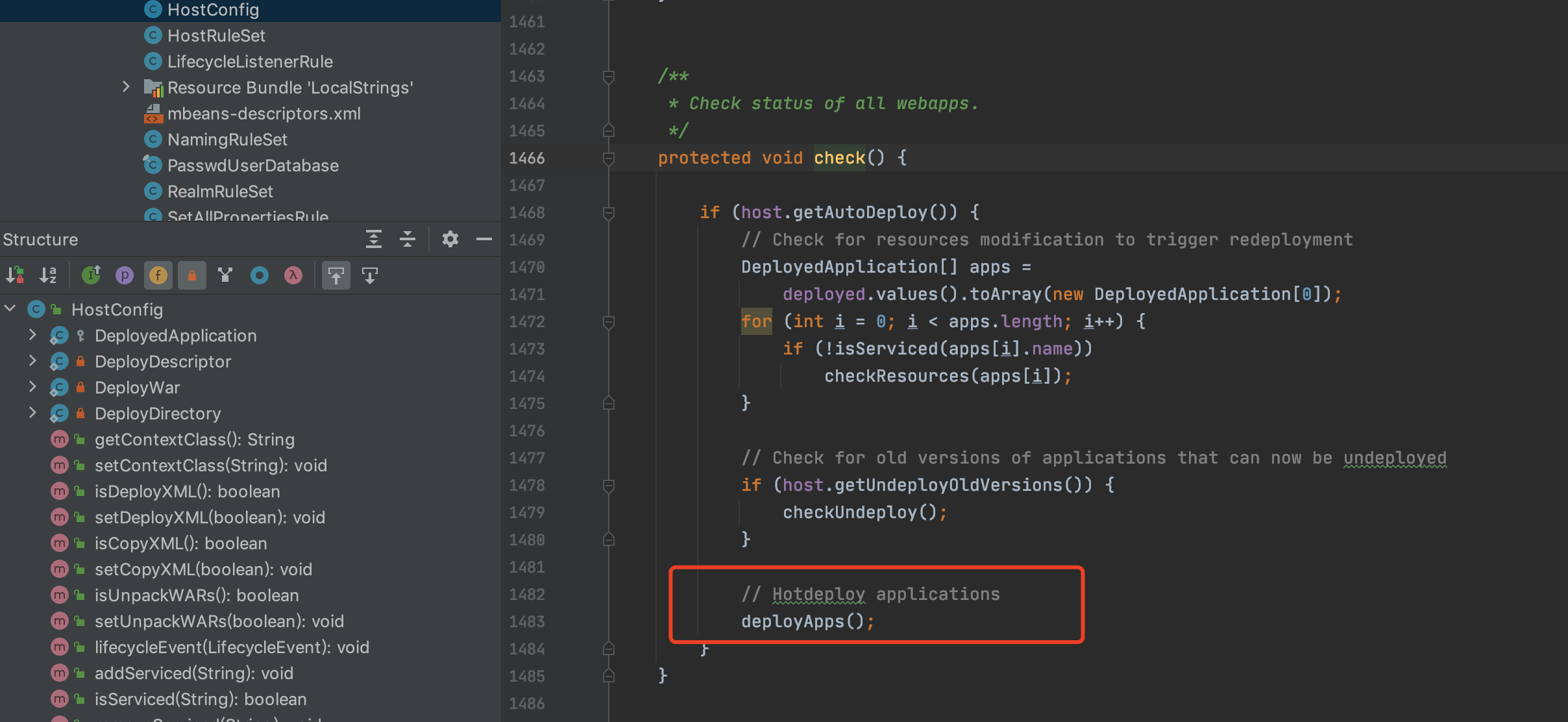
Task: Collapse HostConfig root in Structure tree
Action: [x=10, y=309]
